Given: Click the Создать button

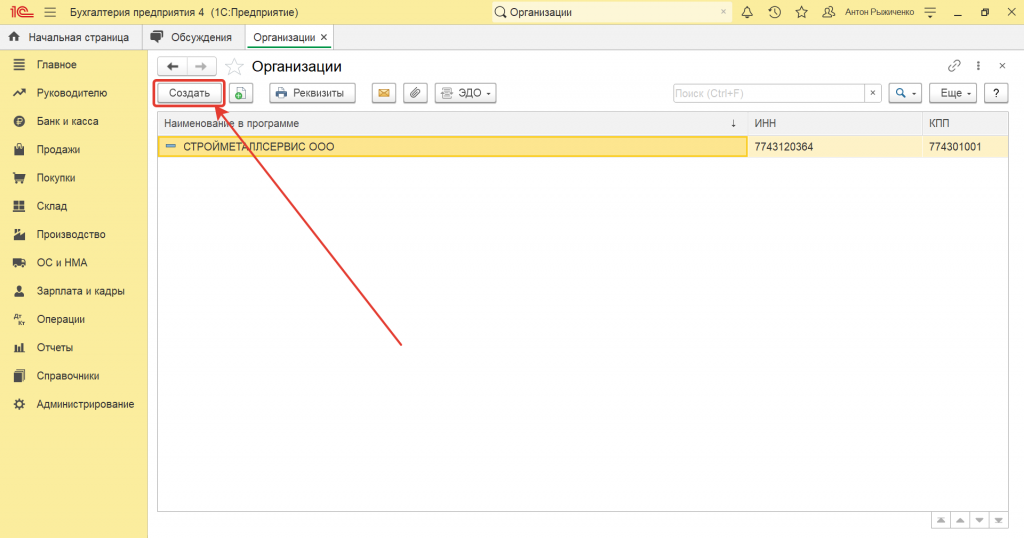Looking at the screenshot, I should click(189, 93).
